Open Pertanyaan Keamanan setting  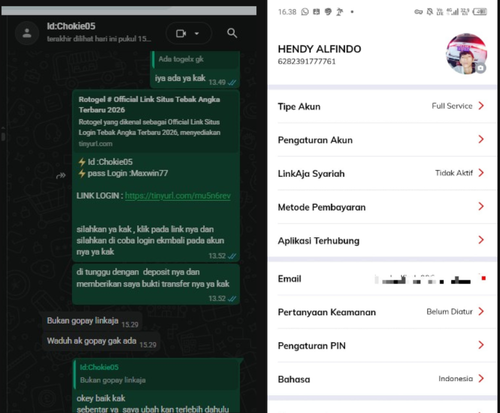382,312
